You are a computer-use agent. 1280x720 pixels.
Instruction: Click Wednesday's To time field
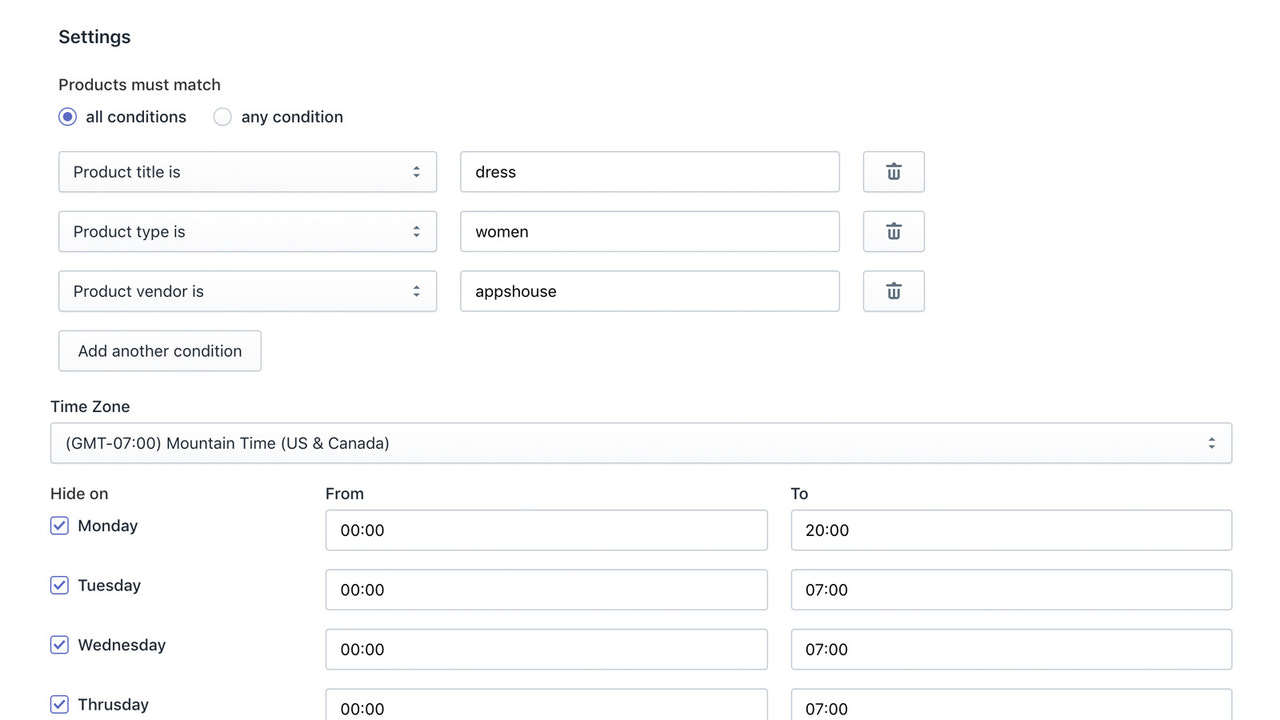[1011, 649]
